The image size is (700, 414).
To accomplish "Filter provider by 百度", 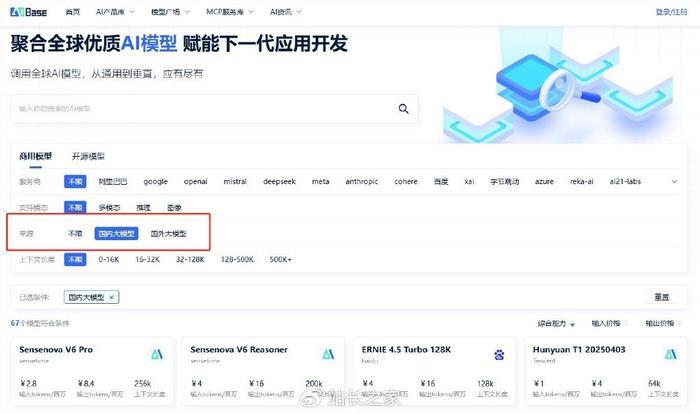I will point(441,181).
